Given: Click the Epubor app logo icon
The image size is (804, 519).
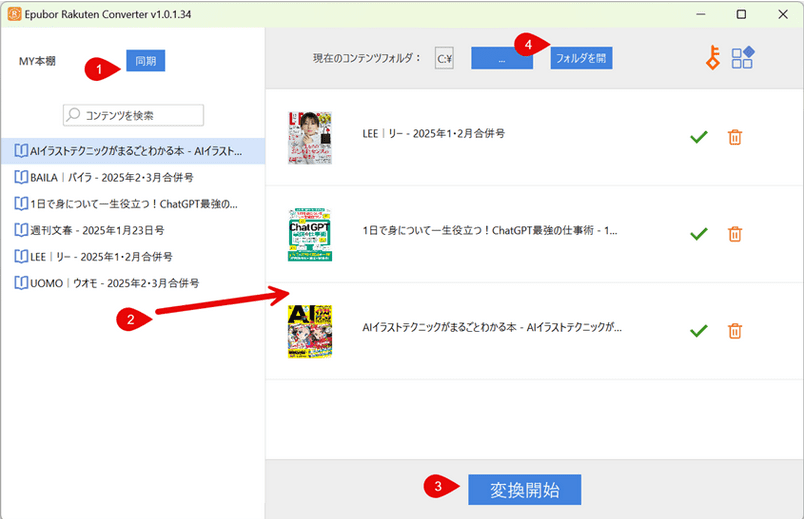Looking at the screenshot, I should [14, 14].
